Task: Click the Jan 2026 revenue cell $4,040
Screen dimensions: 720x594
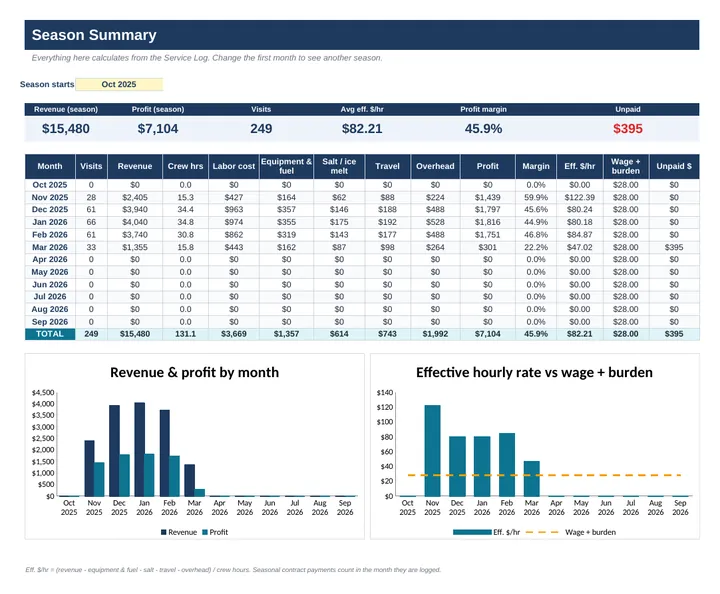Action: [x=135, y=222]
